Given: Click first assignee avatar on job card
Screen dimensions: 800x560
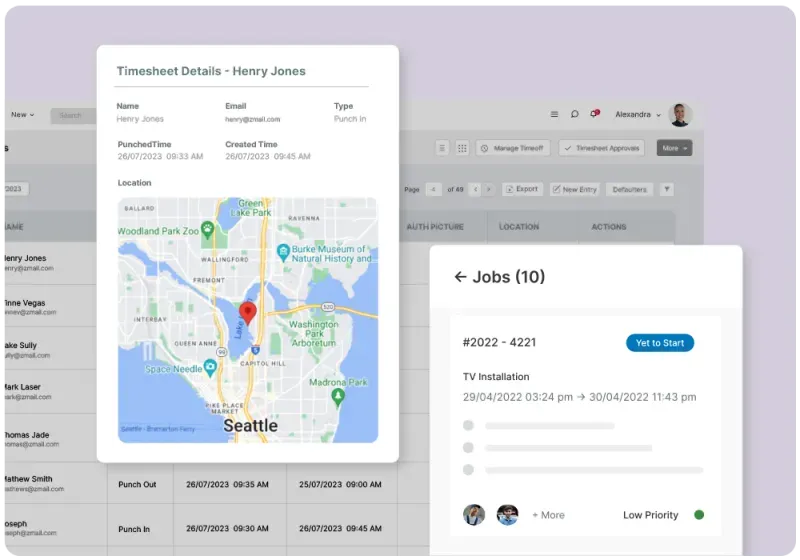Looking at the screenshot, I should pyautogui.click(x=474, y=515).
